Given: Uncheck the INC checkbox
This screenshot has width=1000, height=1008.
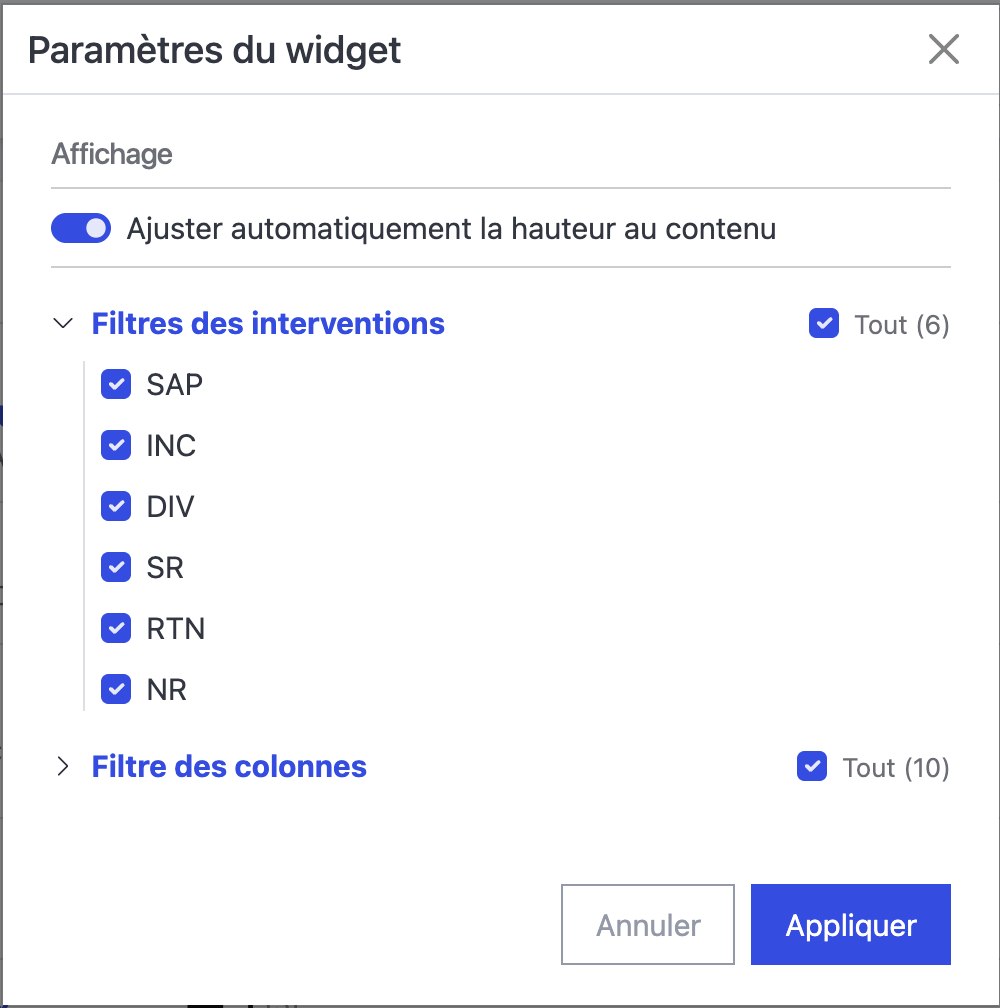Looking at the screenshot, I should click(x=117, y=445).
